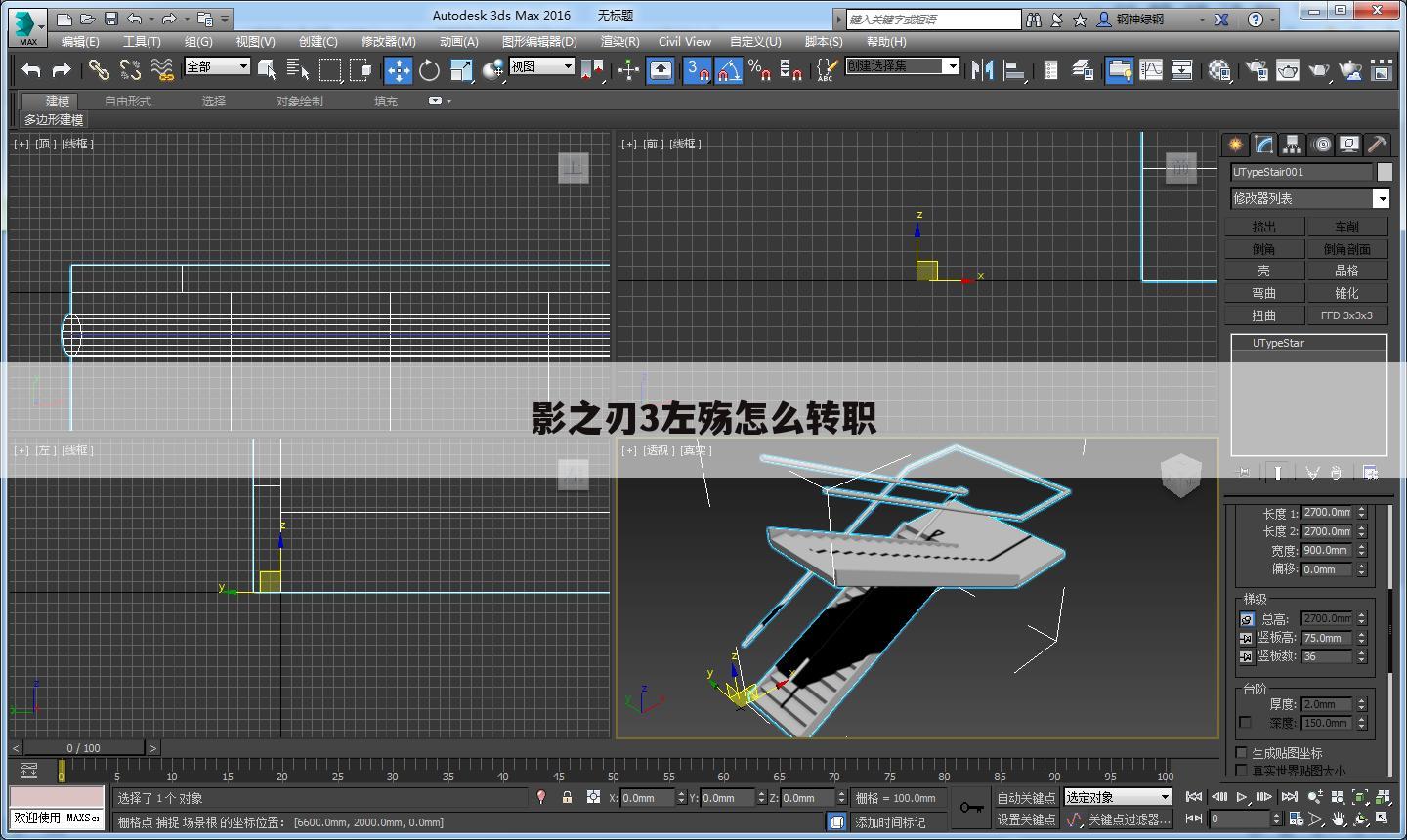The image size is (1407, 840).
Task: Open the Create command panel tab
Action: (x=1236, y=145)
